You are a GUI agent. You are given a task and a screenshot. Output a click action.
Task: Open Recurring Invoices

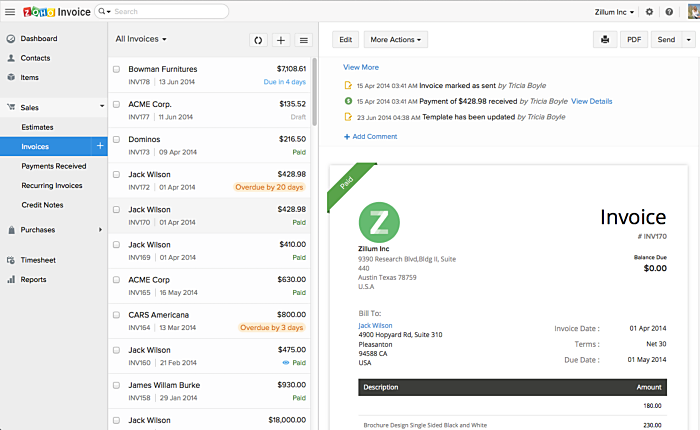52,185
